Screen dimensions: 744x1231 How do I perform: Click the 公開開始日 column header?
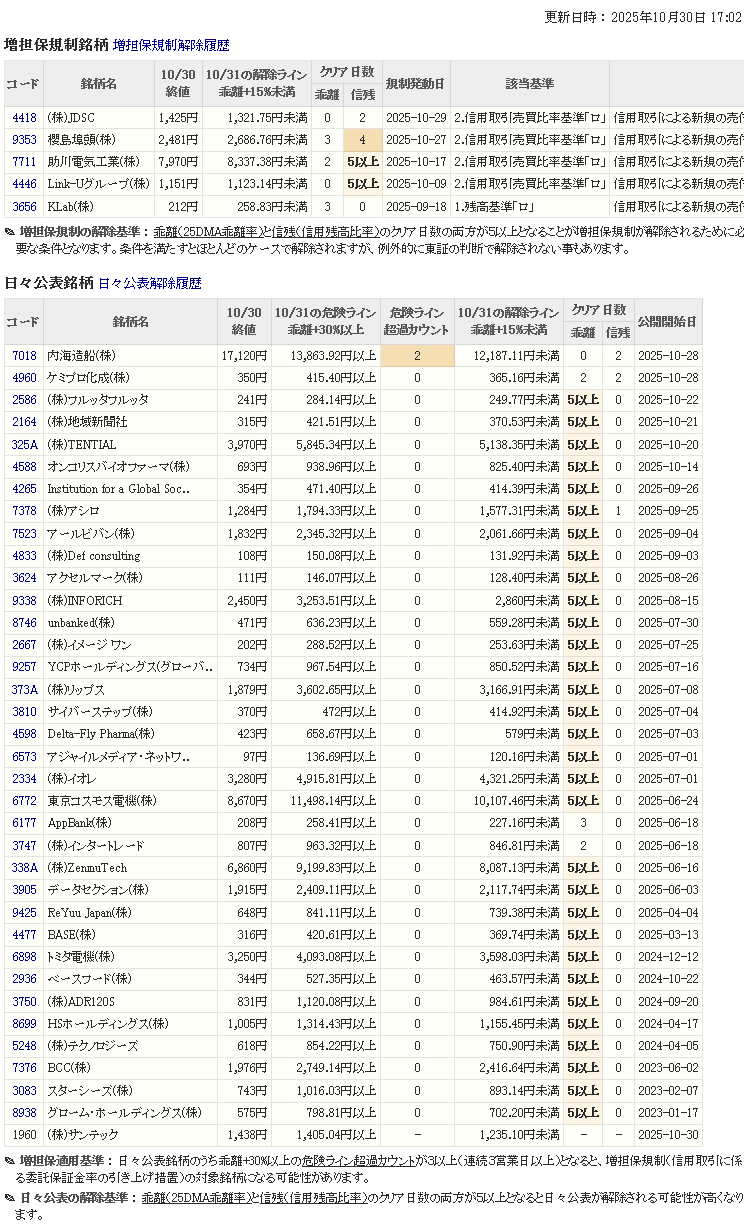click(667, 321)
